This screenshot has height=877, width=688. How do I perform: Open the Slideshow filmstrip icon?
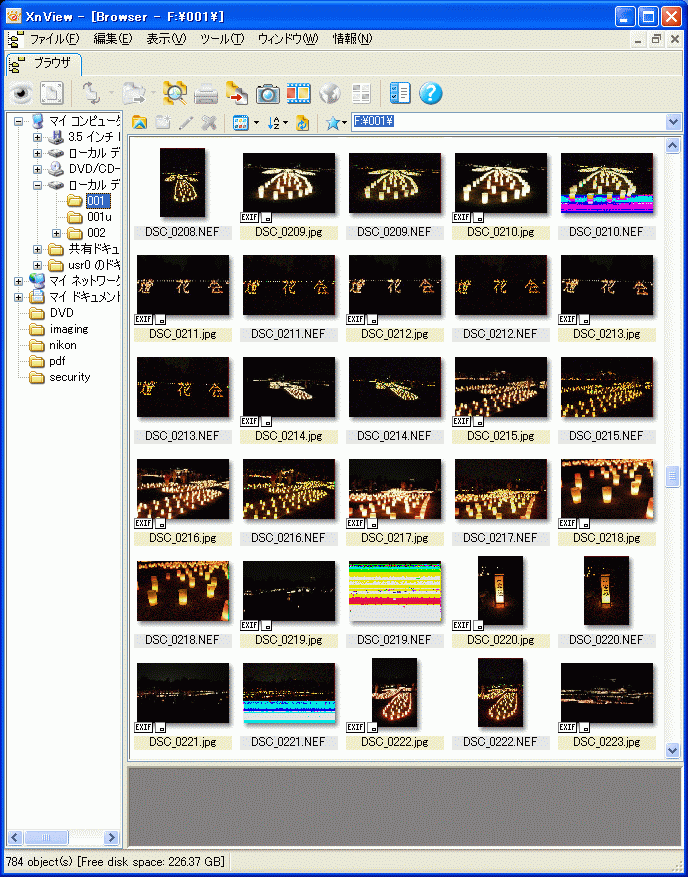(298, 94)
